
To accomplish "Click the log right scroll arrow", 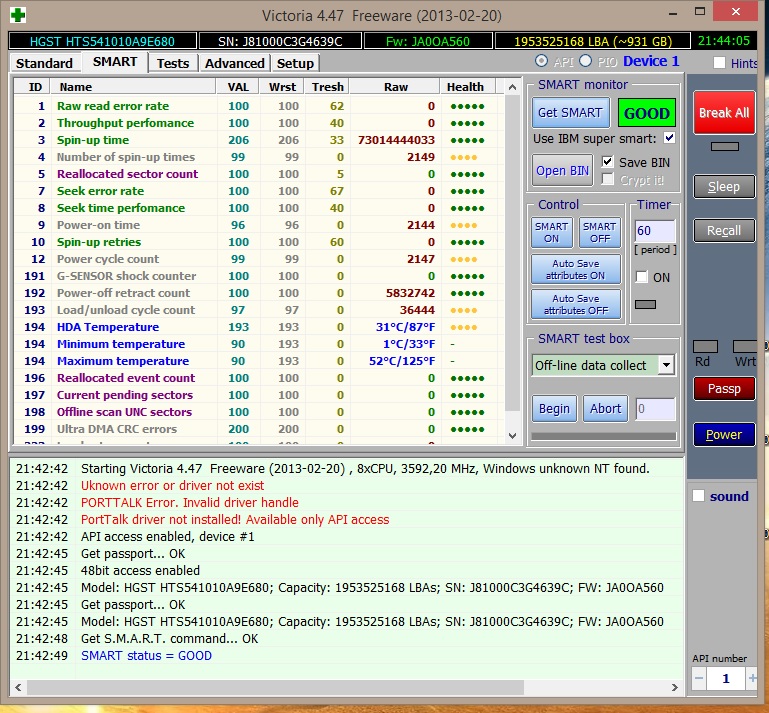I will (674, 687).
